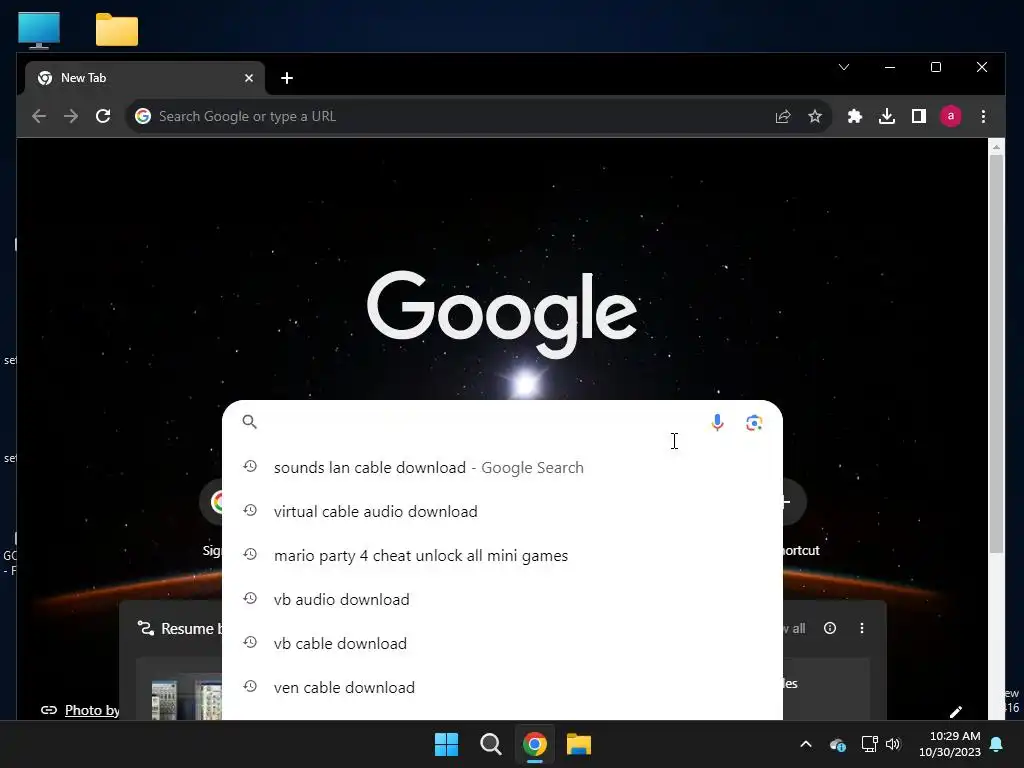Open the profile avatar 'a'
1024x768 pixels.
pos(950,116)
